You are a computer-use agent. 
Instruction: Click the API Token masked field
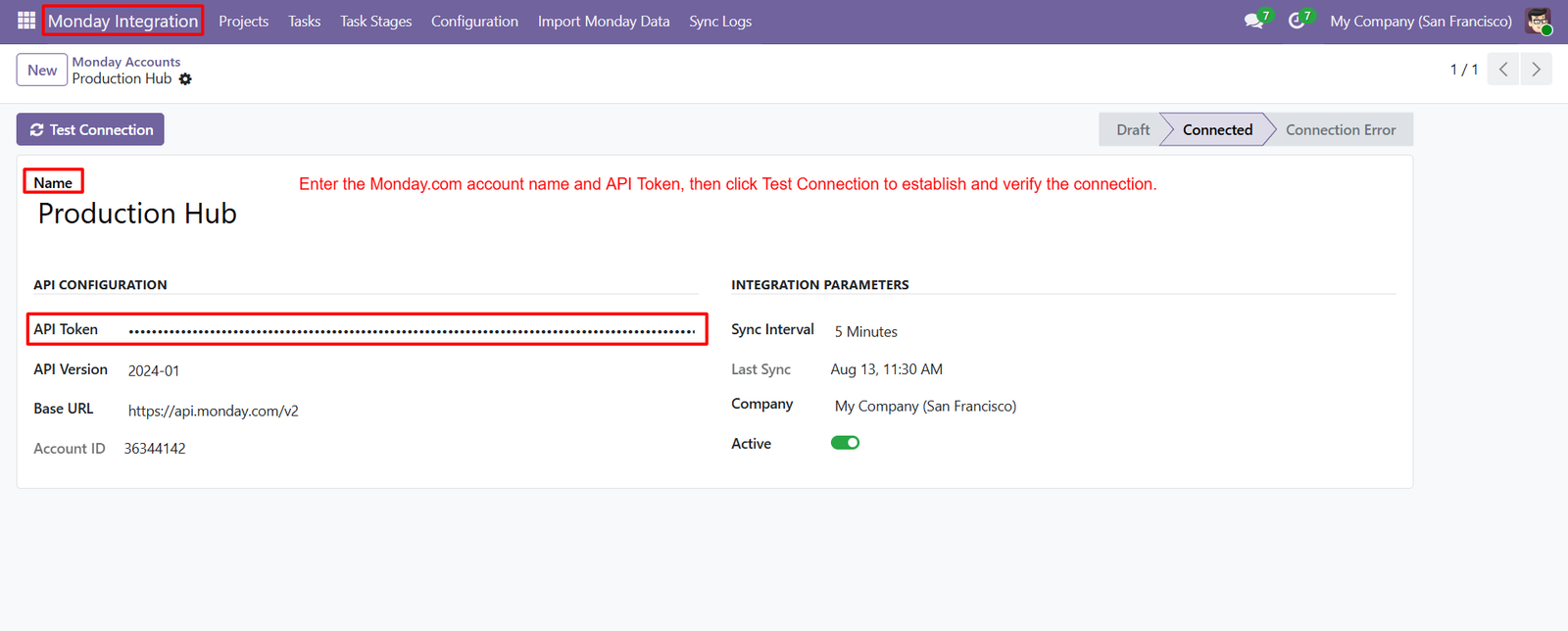click(x=412, y=330)
